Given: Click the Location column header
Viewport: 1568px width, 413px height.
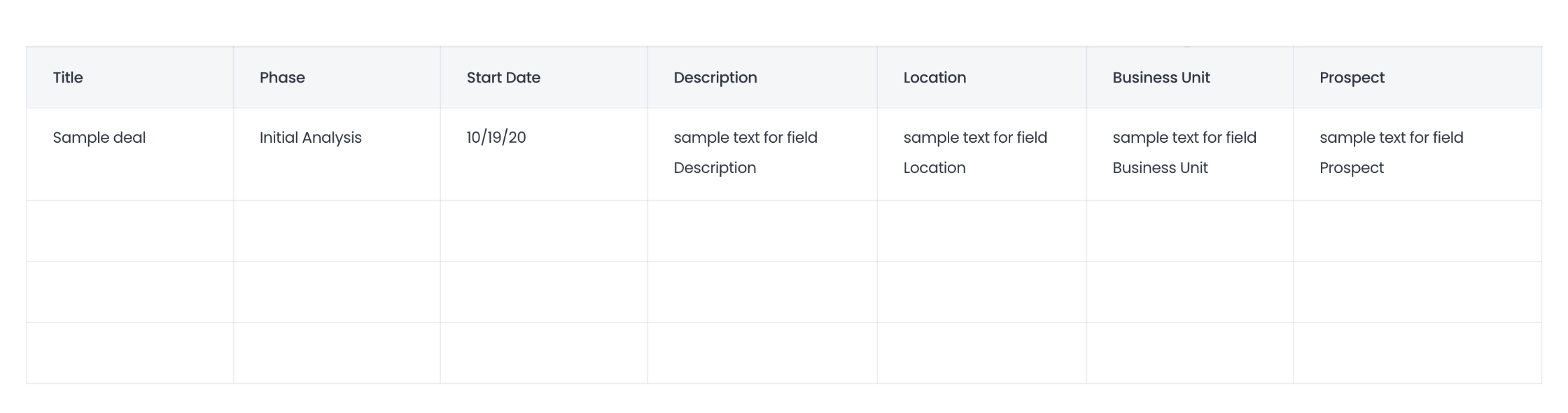Looking at the screenshot, I should coord(934,78).
